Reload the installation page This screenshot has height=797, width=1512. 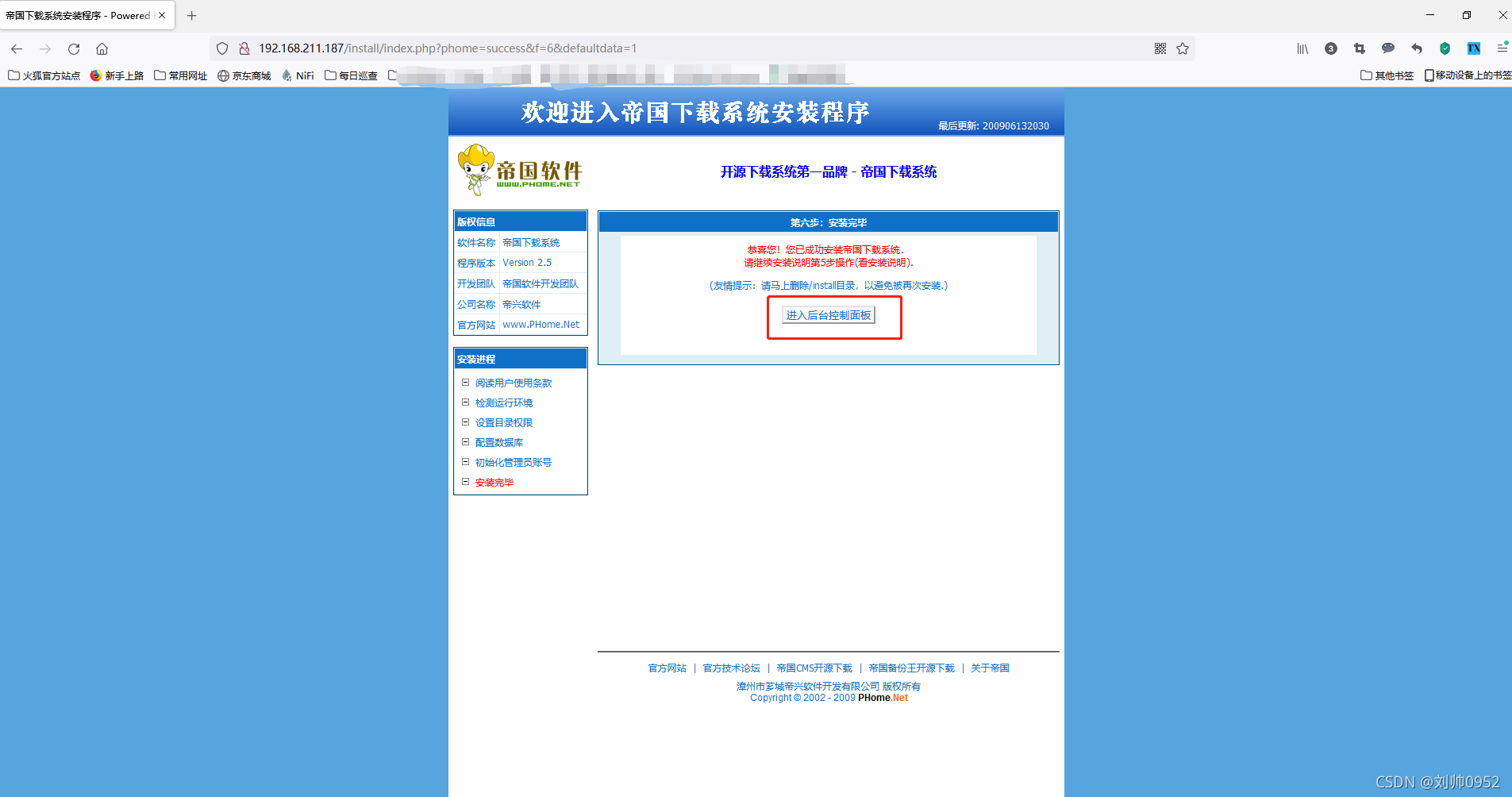(73, 48)
